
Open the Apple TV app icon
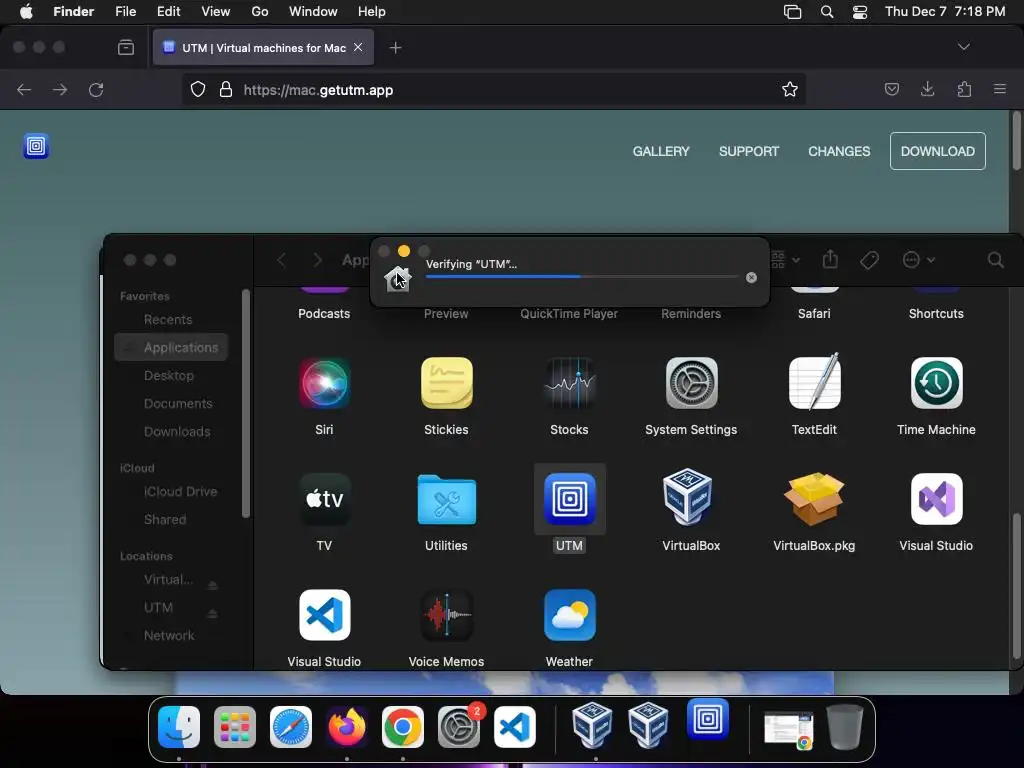(x=325, y=499)
